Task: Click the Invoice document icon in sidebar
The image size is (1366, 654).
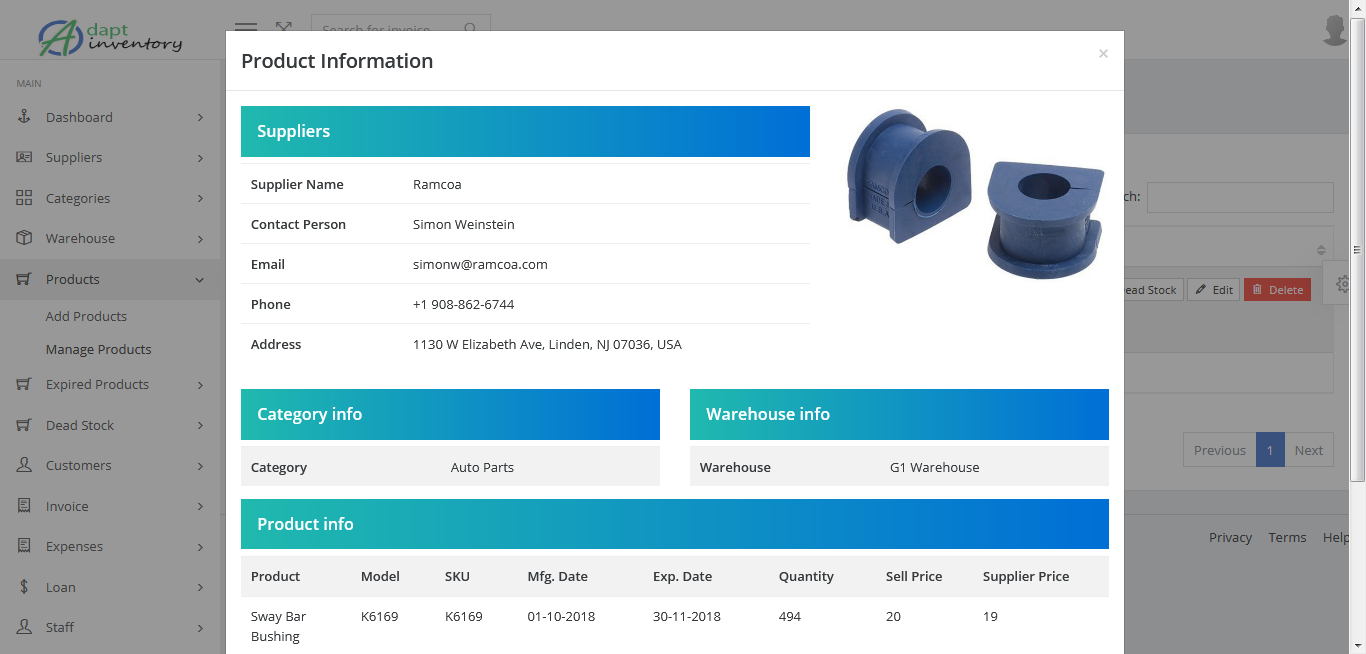Action: [x=24, y=506]
